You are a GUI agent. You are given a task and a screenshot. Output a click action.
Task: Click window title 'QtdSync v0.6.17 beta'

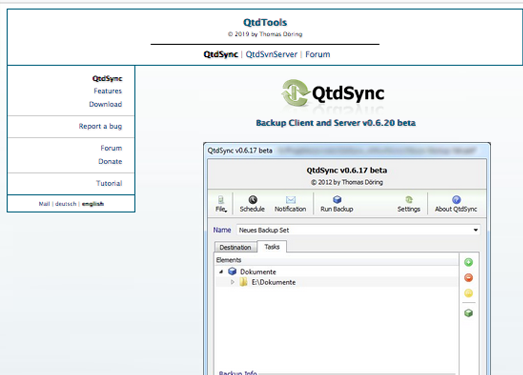click(240, 150)
